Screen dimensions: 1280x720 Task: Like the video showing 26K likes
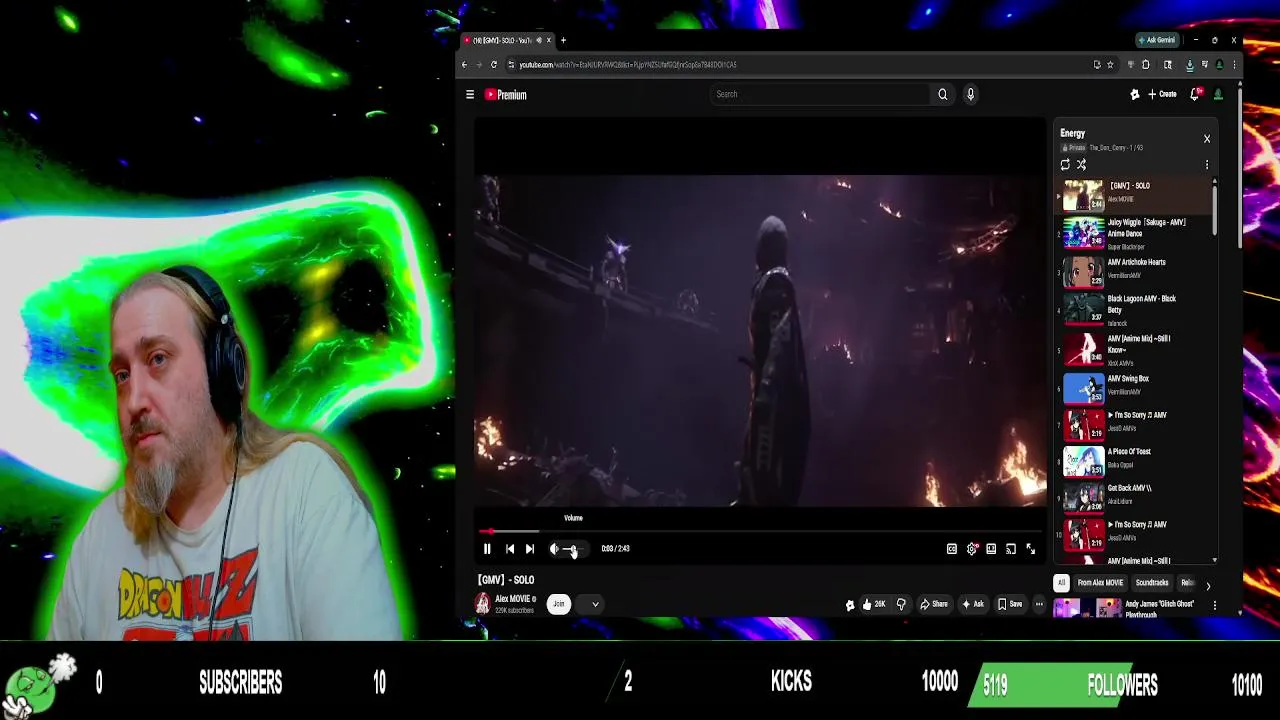click(x=874, y=604)
